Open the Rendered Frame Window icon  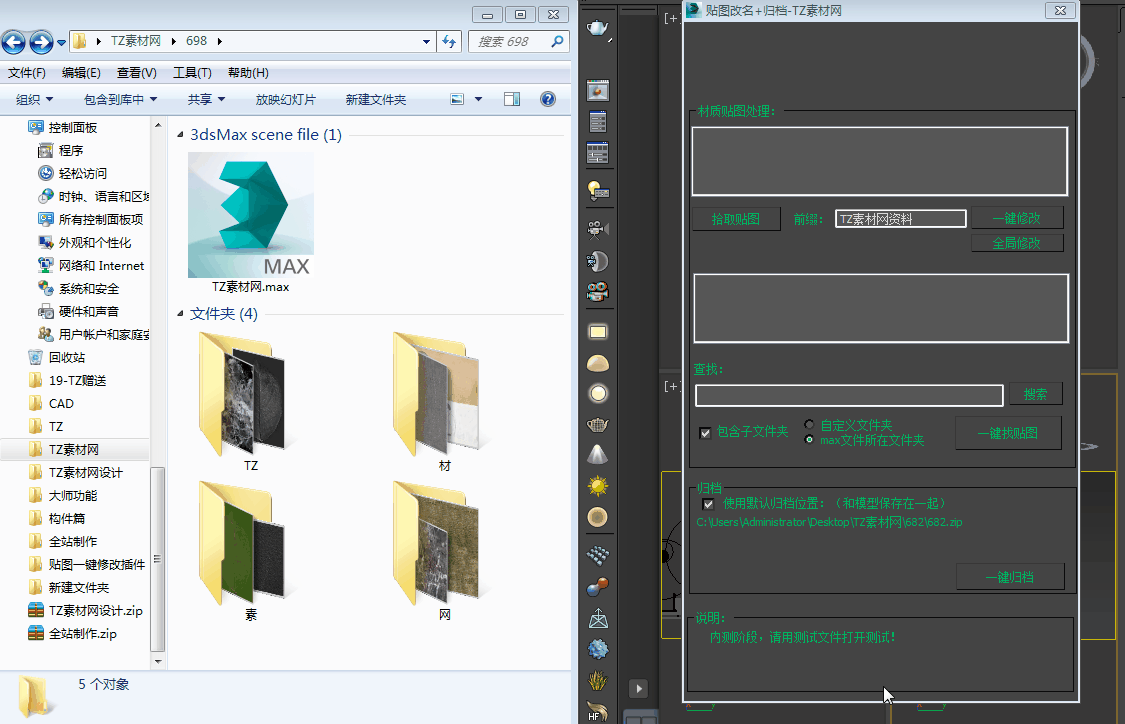pos(598,90)
